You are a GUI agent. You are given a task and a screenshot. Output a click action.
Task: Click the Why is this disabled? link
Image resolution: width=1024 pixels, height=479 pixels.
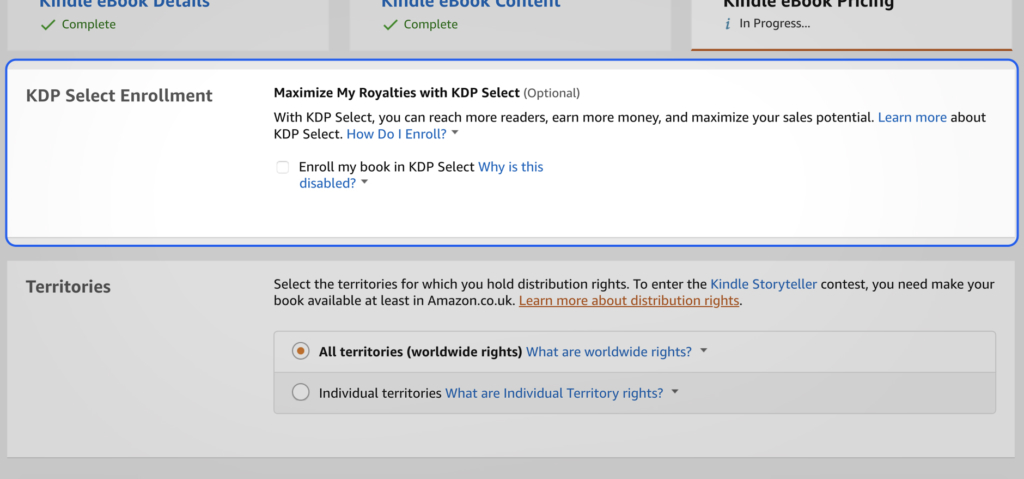[510, 167]
